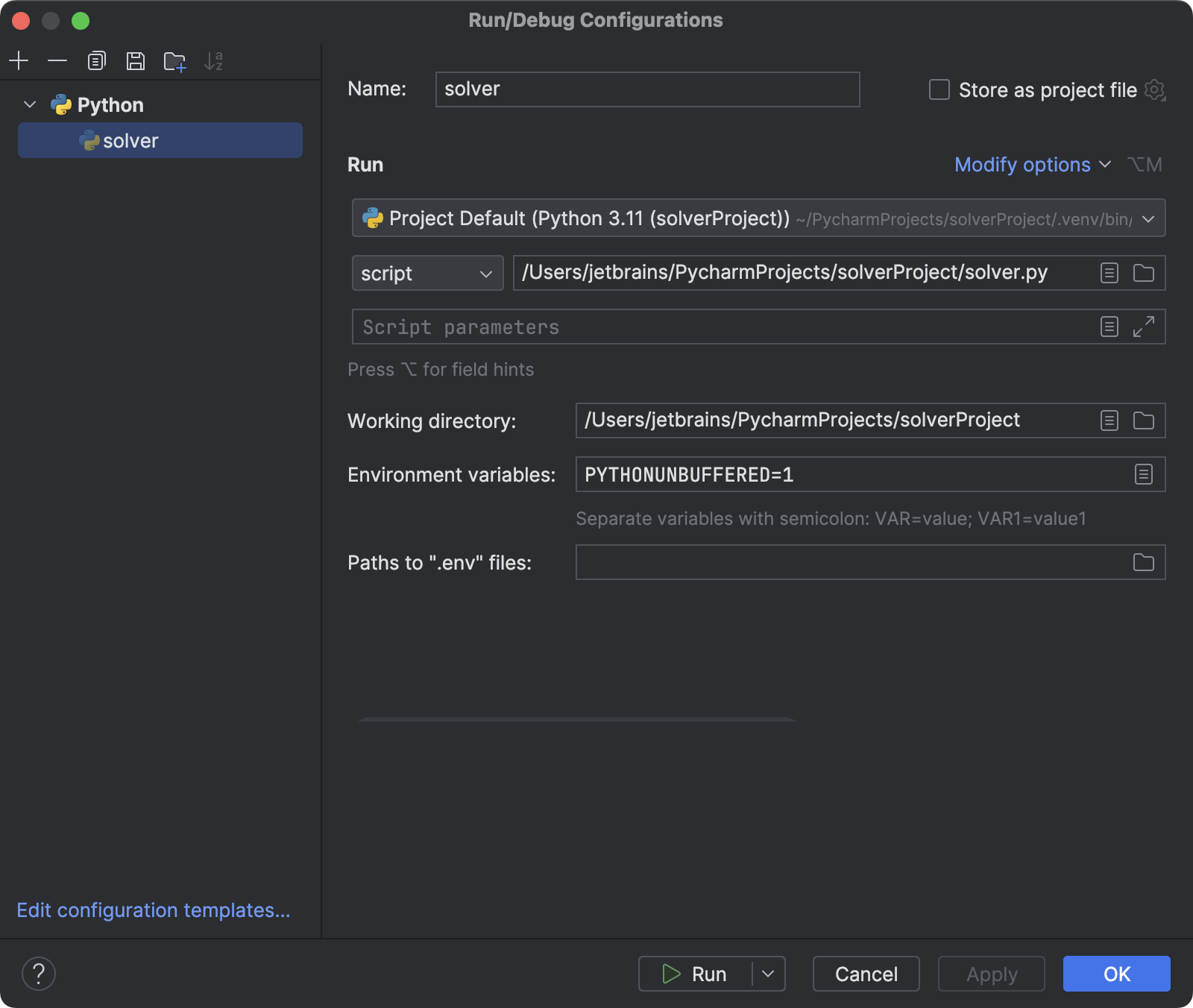Confirm changes with the OK button
Viewport: 1193px width, 1008px height.
tap(1116, 974)
